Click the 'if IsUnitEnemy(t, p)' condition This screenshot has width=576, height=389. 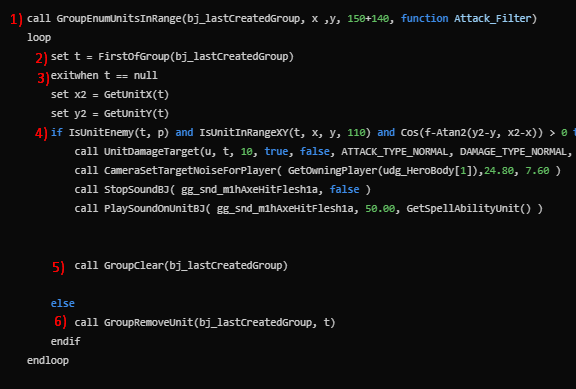[110, 133]
